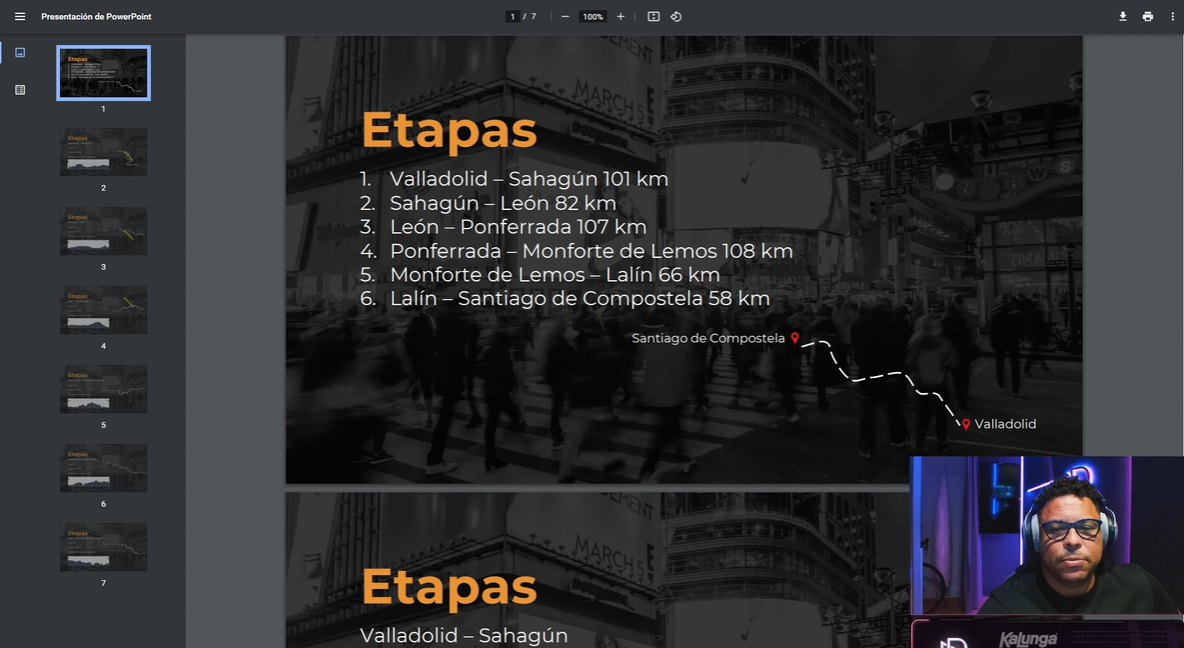Print the presentation document
The width and height of the screenshot is (1184, 648).
tap(1148, 17)
